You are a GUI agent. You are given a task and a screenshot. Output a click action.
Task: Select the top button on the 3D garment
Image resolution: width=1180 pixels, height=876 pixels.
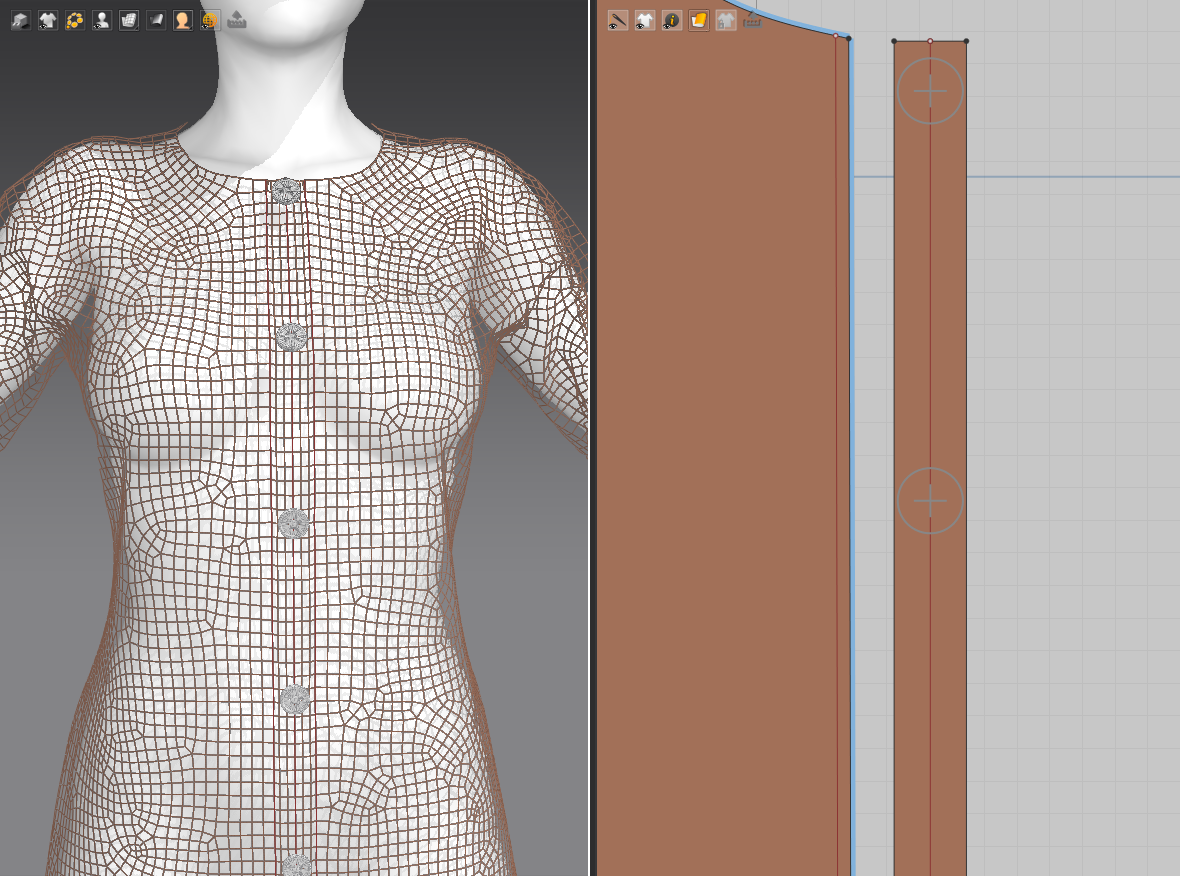(286, 192)
